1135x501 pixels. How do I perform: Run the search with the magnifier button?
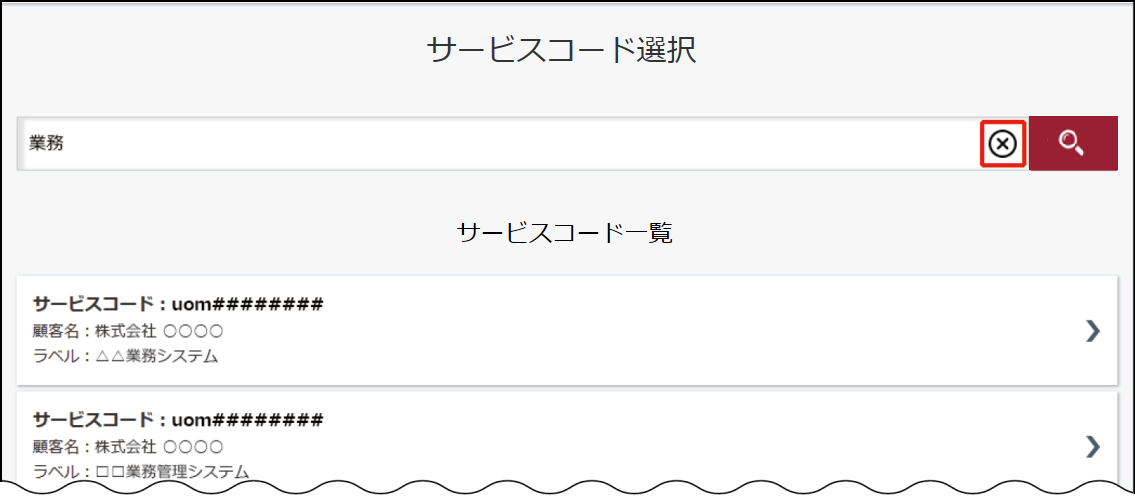pyautogui.click(x=1073, y=143)
